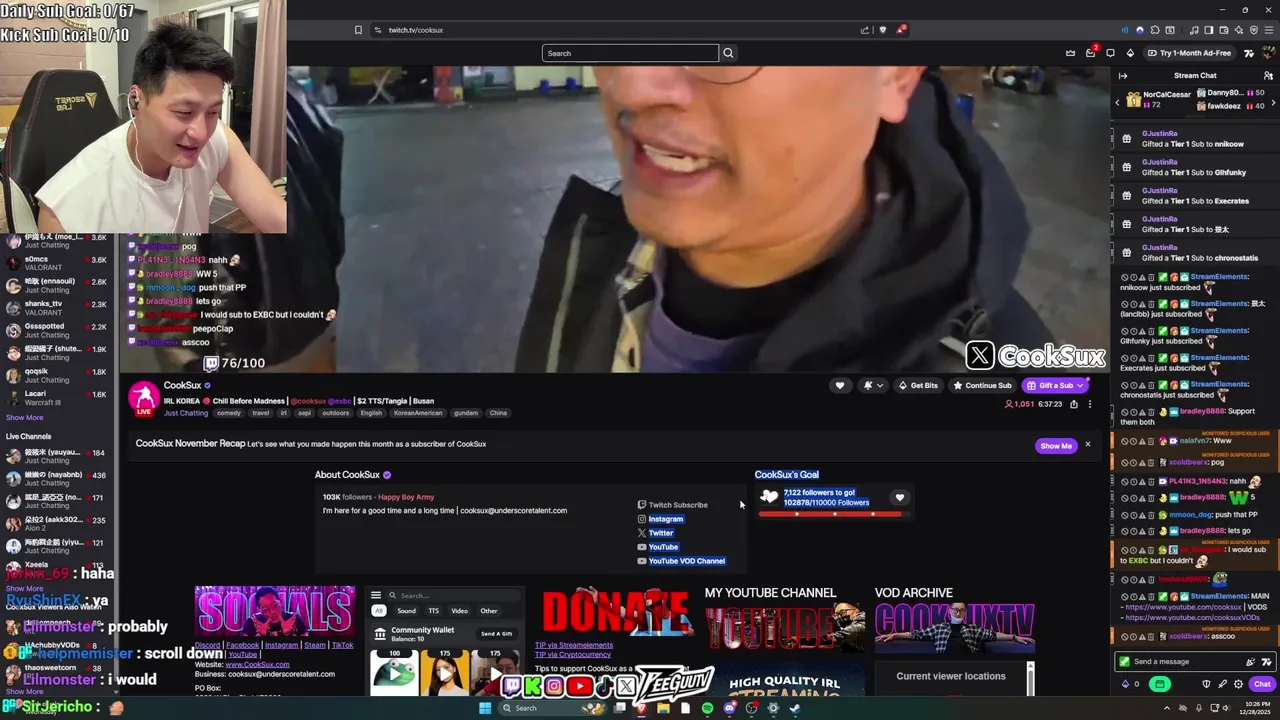1280x720 pixels.
Task: Open the browser wallet icon
Action: pyautogui.click(x=1223, y=30)
